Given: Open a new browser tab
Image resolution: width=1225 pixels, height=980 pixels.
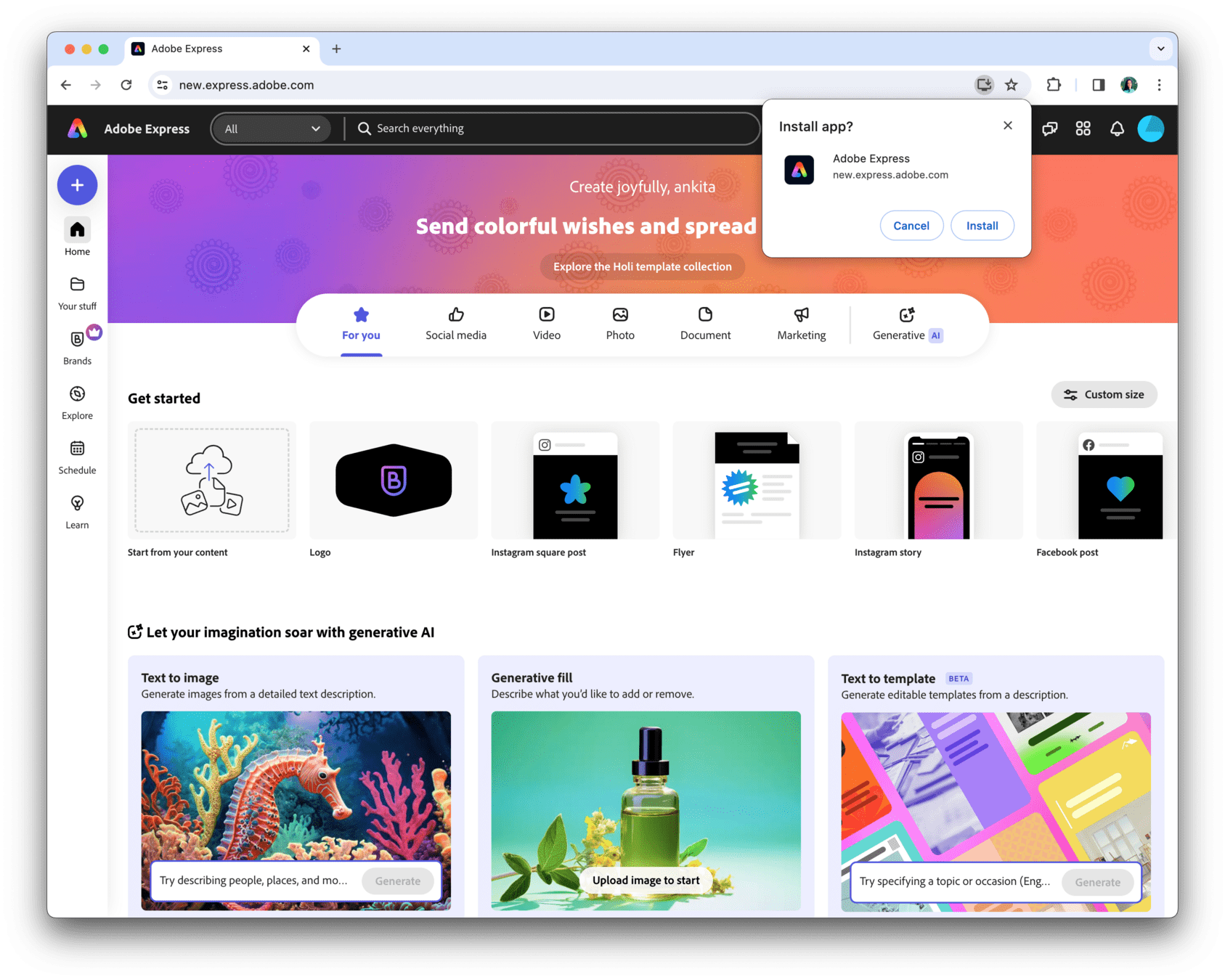Looking at the screenshot, I should [336, 49].
